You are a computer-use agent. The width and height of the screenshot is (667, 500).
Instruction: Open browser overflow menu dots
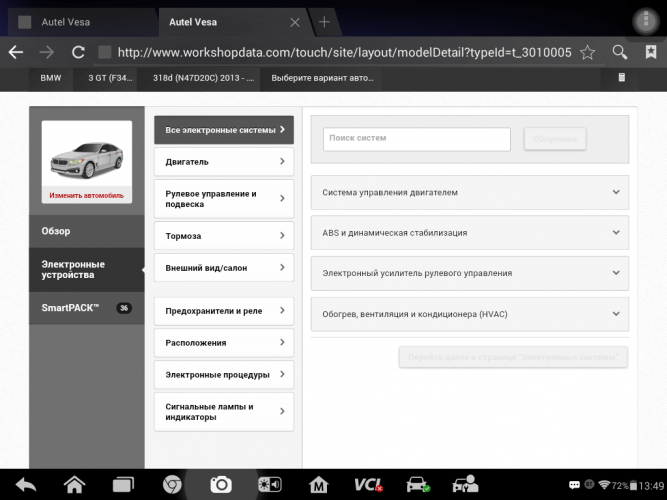click(x=646, y=20)
